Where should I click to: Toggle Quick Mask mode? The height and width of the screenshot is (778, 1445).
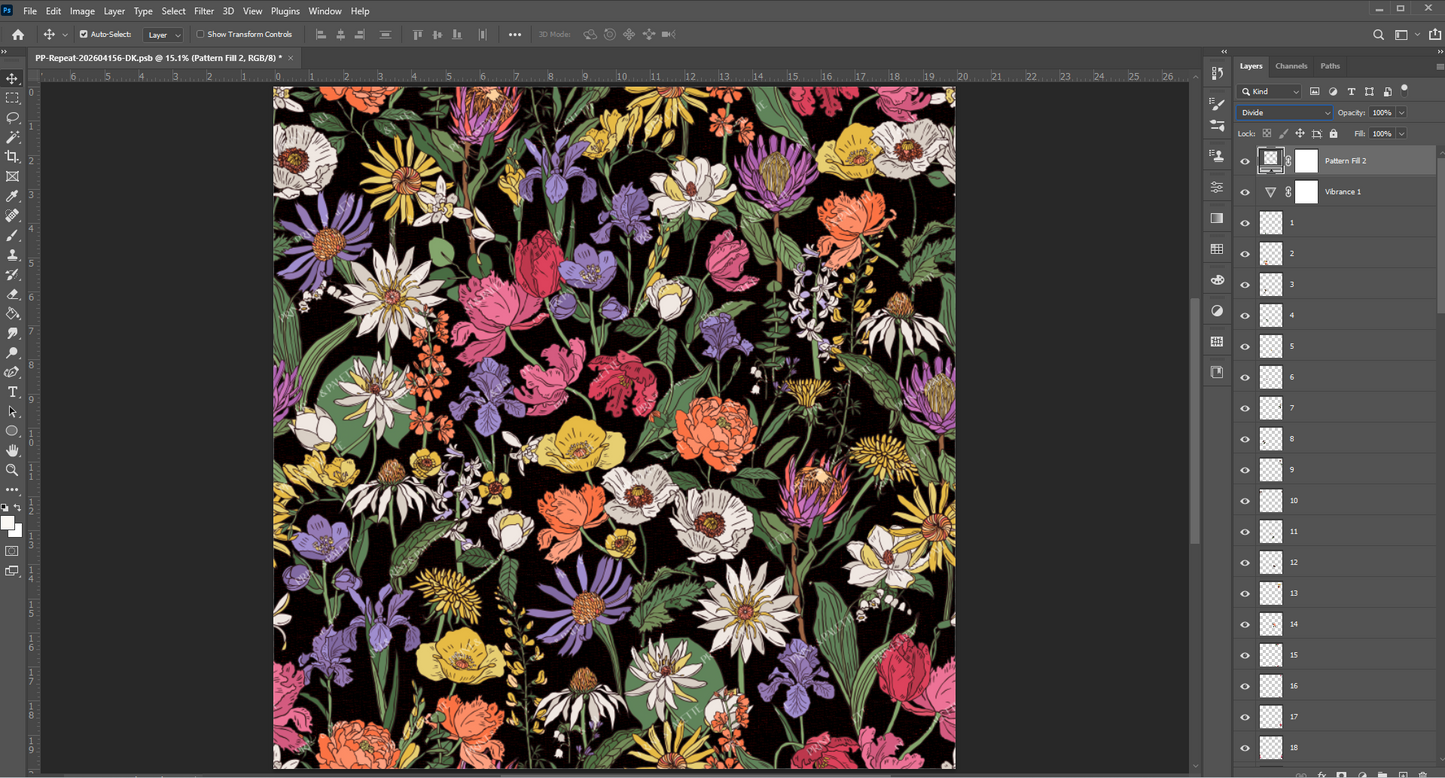coord(12,551)
